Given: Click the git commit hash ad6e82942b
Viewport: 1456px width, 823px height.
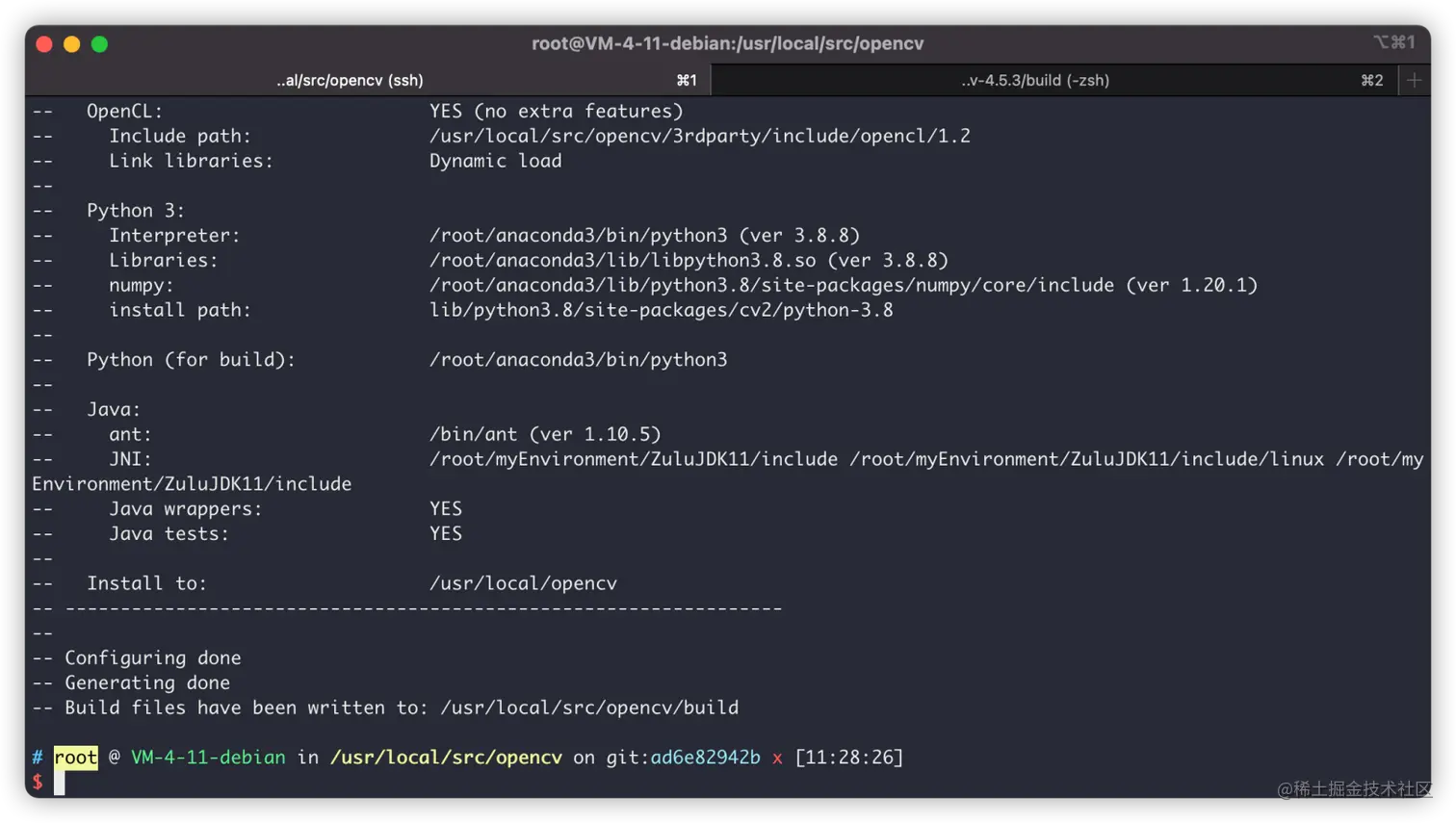Looking at the screenshot, I should tap(705, 758).
